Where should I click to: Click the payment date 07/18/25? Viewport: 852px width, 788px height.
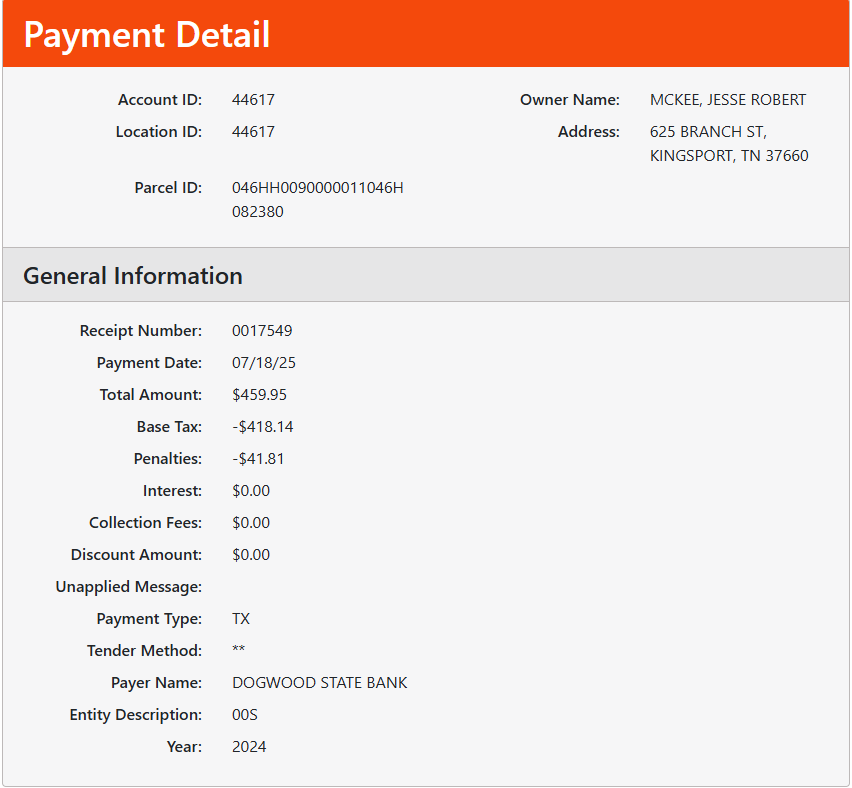tap(262, 363)
